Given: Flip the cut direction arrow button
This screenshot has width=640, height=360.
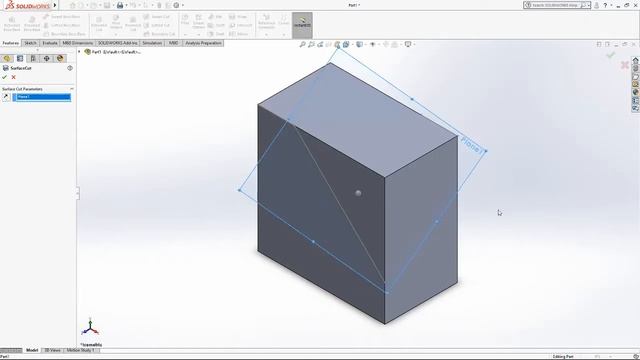Looking at the screenshot, I should (x=6, y=97).
